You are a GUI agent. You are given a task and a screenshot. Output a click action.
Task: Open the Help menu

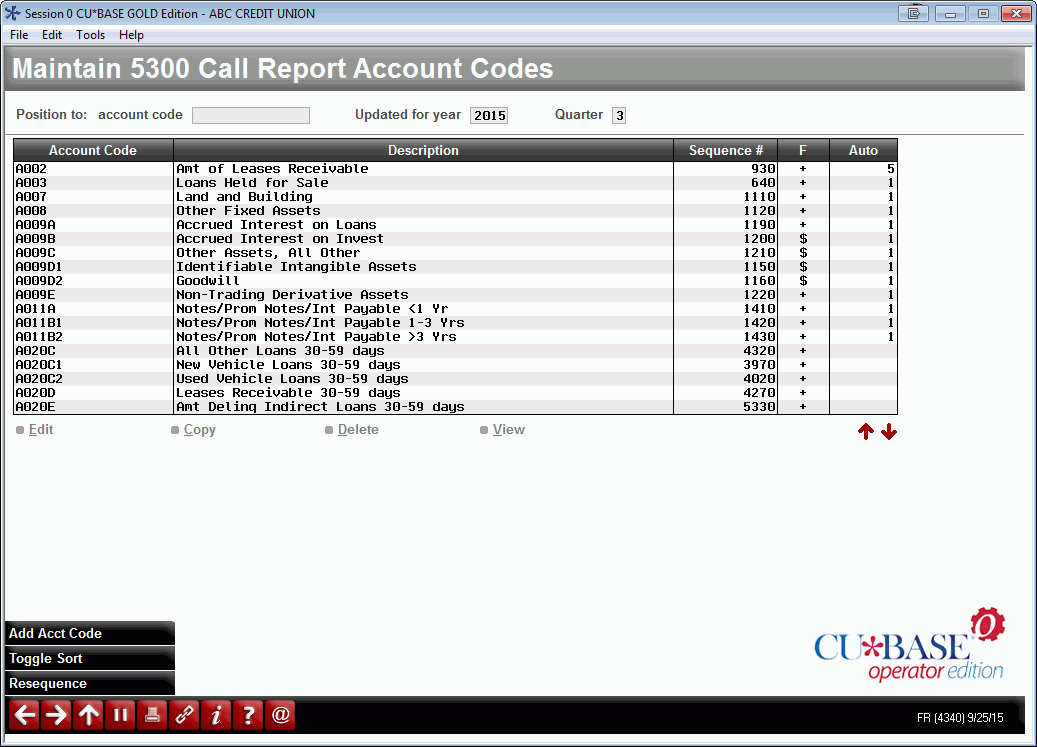click(131, 35)
